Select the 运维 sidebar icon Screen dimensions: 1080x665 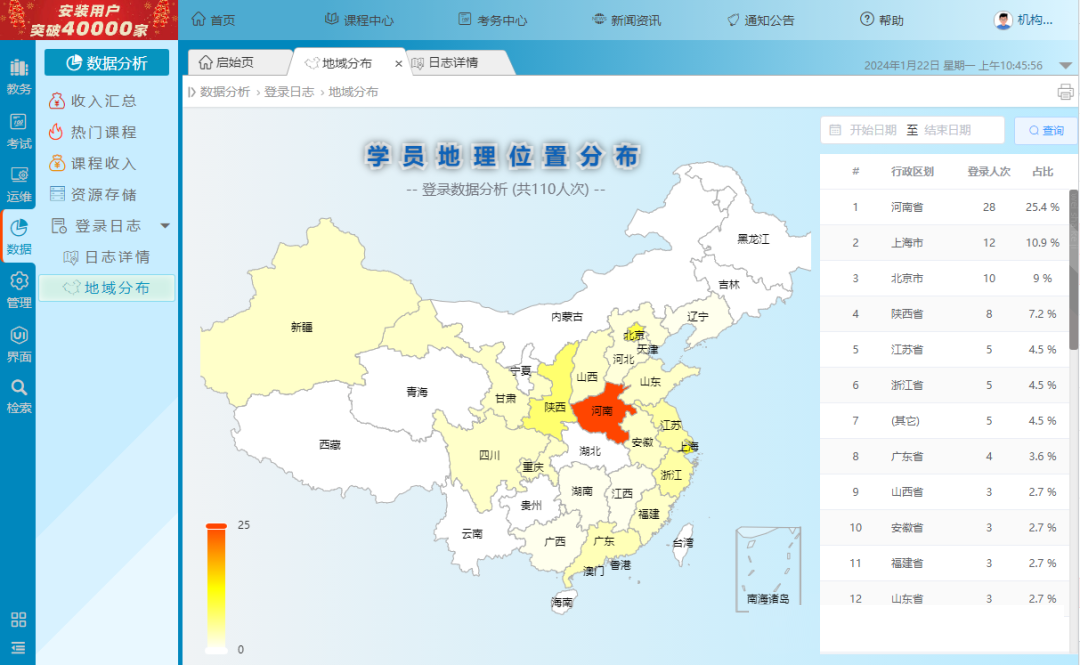18,184
